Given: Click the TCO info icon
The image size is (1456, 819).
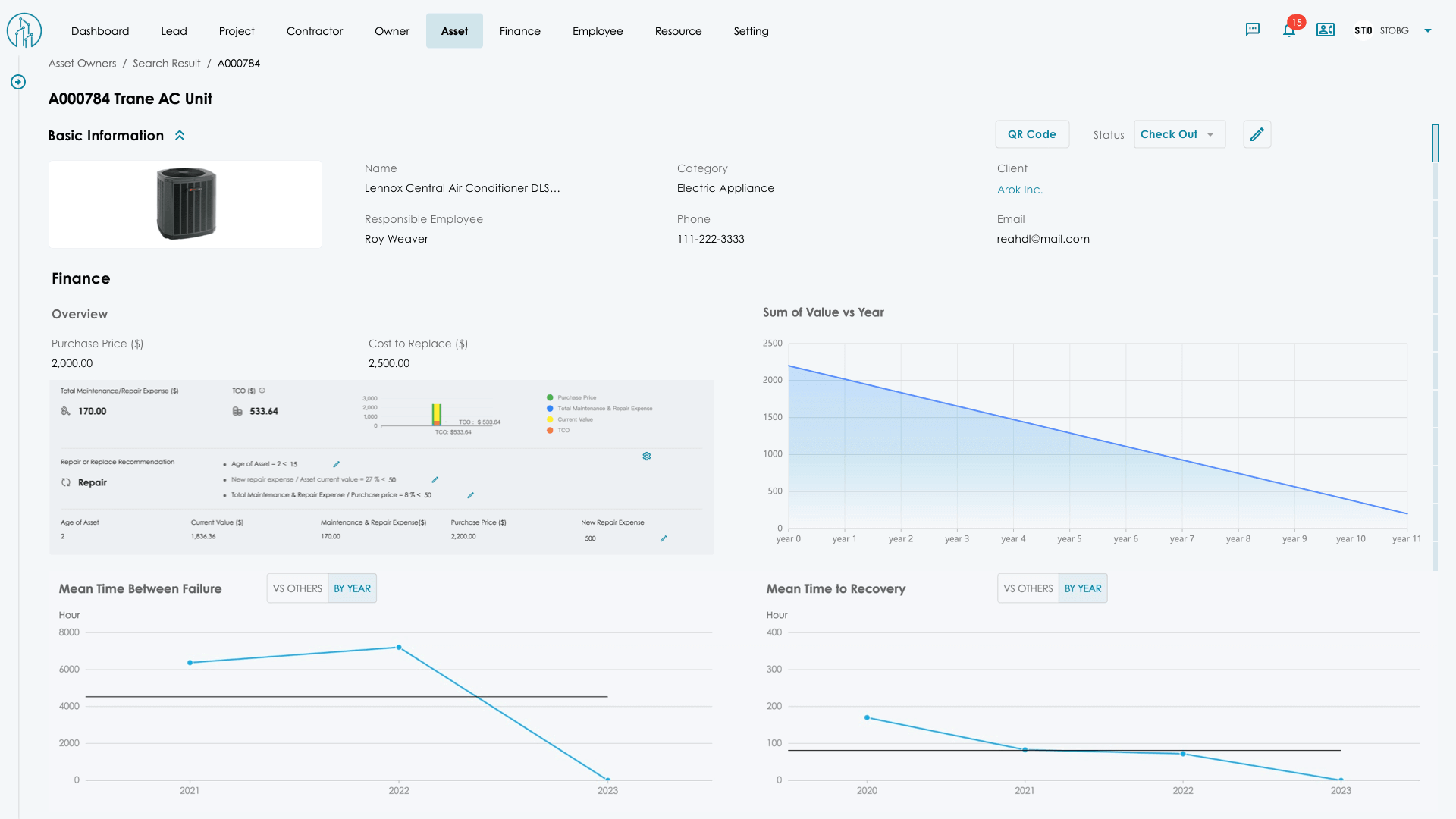Looking at the screenshot, I should pos(262,391).
